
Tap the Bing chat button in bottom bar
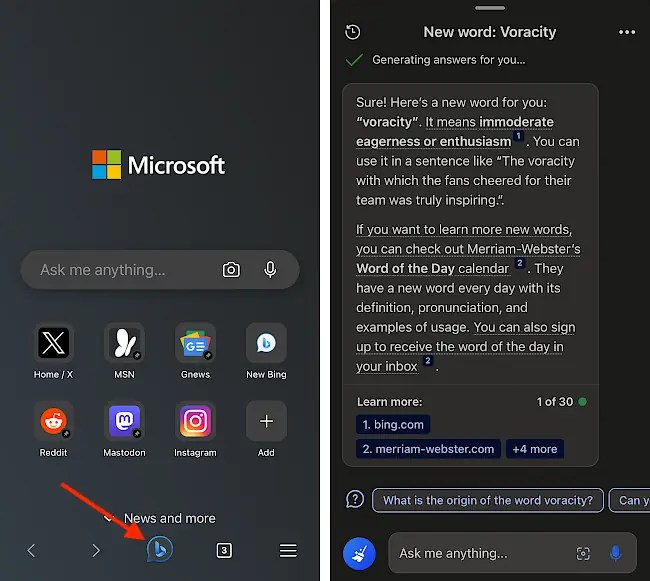click(x=160, y=550)
